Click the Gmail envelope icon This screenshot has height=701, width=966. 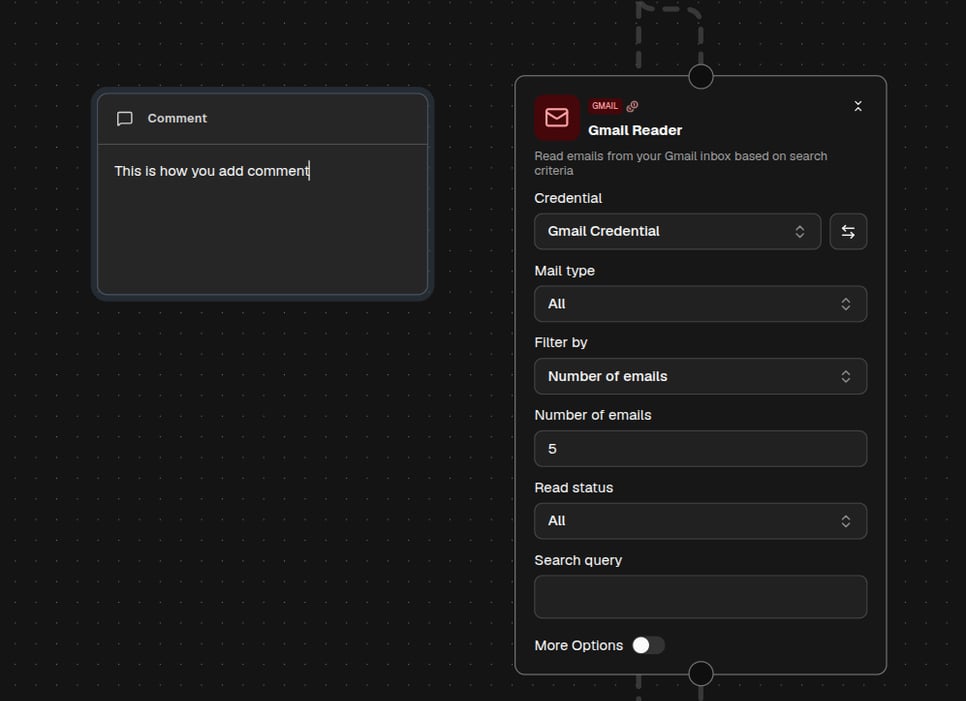(557, 117)
